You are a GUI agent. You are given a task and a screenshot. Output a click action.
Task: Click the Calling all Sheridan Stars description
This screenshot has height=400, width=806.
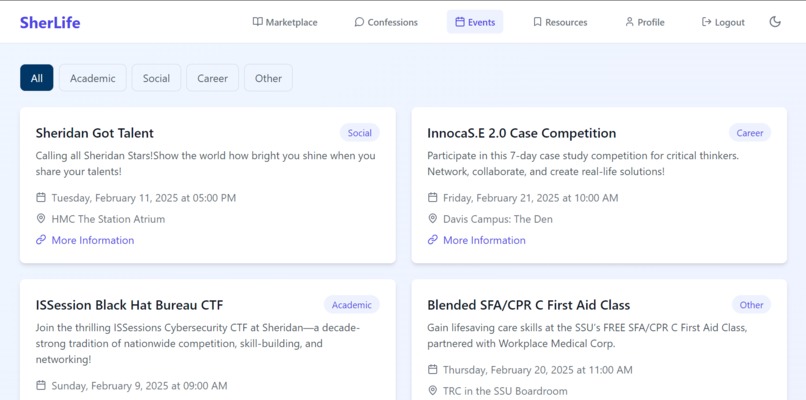coord(206,163)
